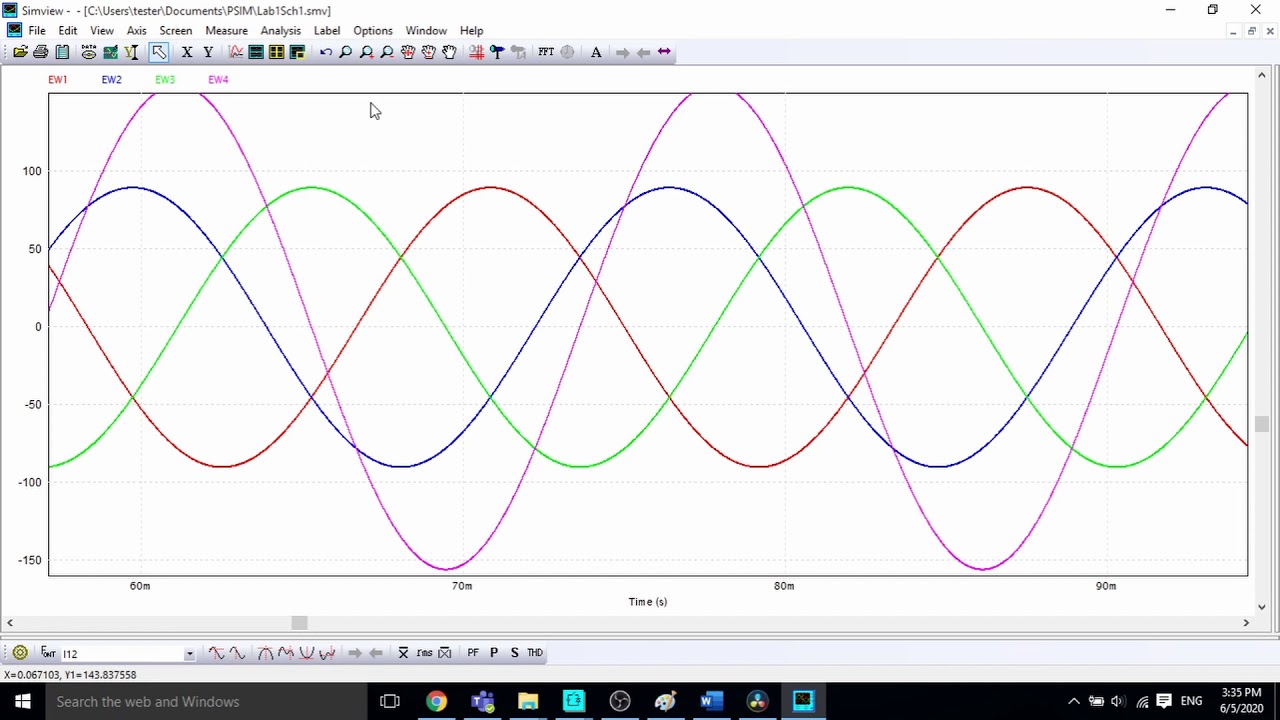This screenshot has width=1280, height=720.
Task: Expand the I12 curve dropdown arrow
Action: pos(189,654)
